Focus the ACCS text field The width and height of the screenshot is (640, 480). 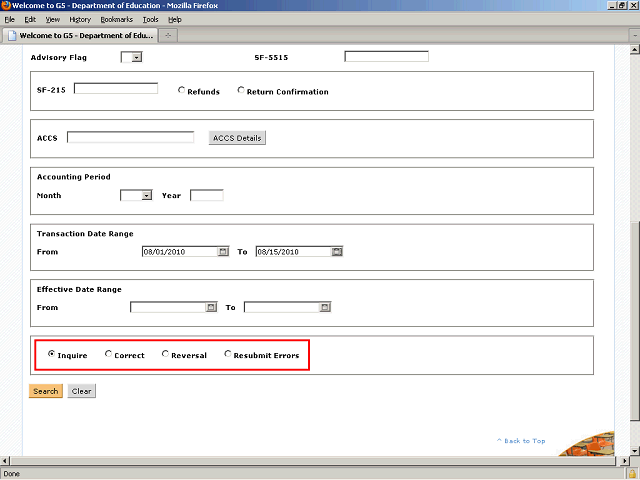tap(131, 137)
